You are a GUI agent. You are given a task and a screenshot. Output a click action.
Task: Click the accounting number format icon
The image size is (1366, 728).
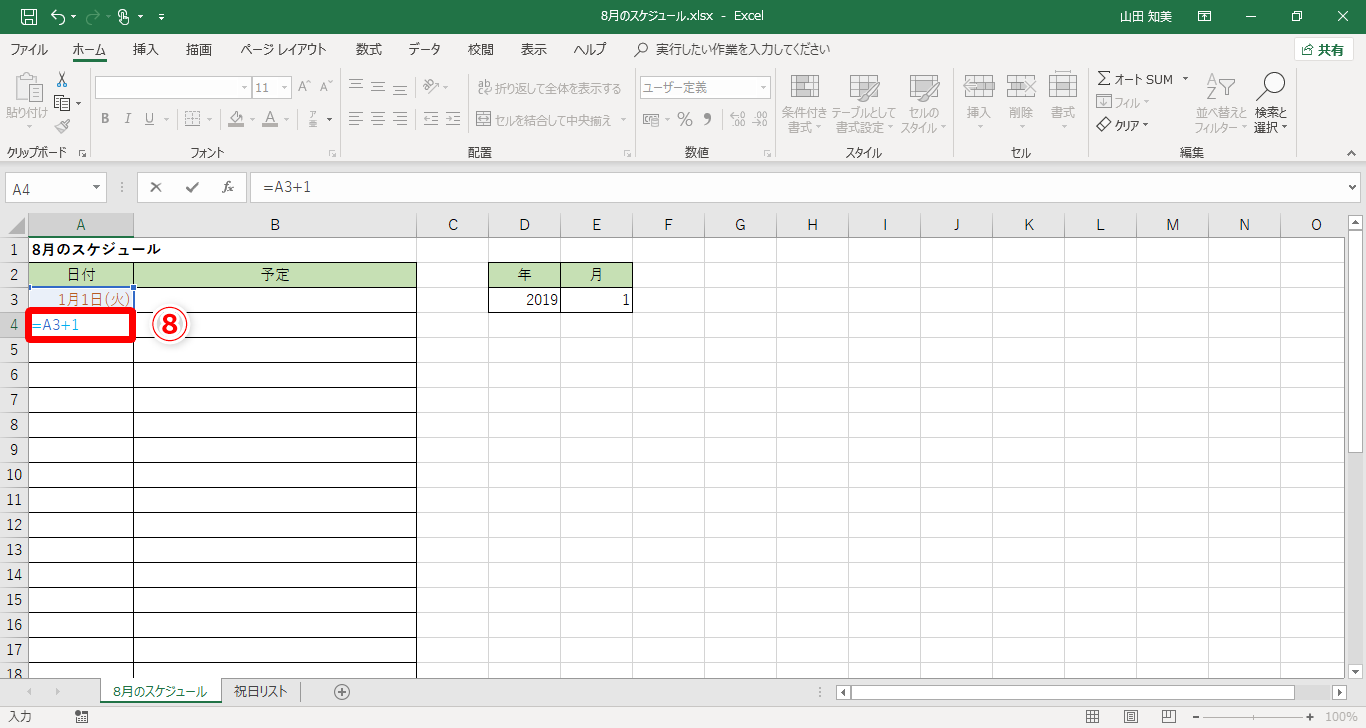(651, 119)
